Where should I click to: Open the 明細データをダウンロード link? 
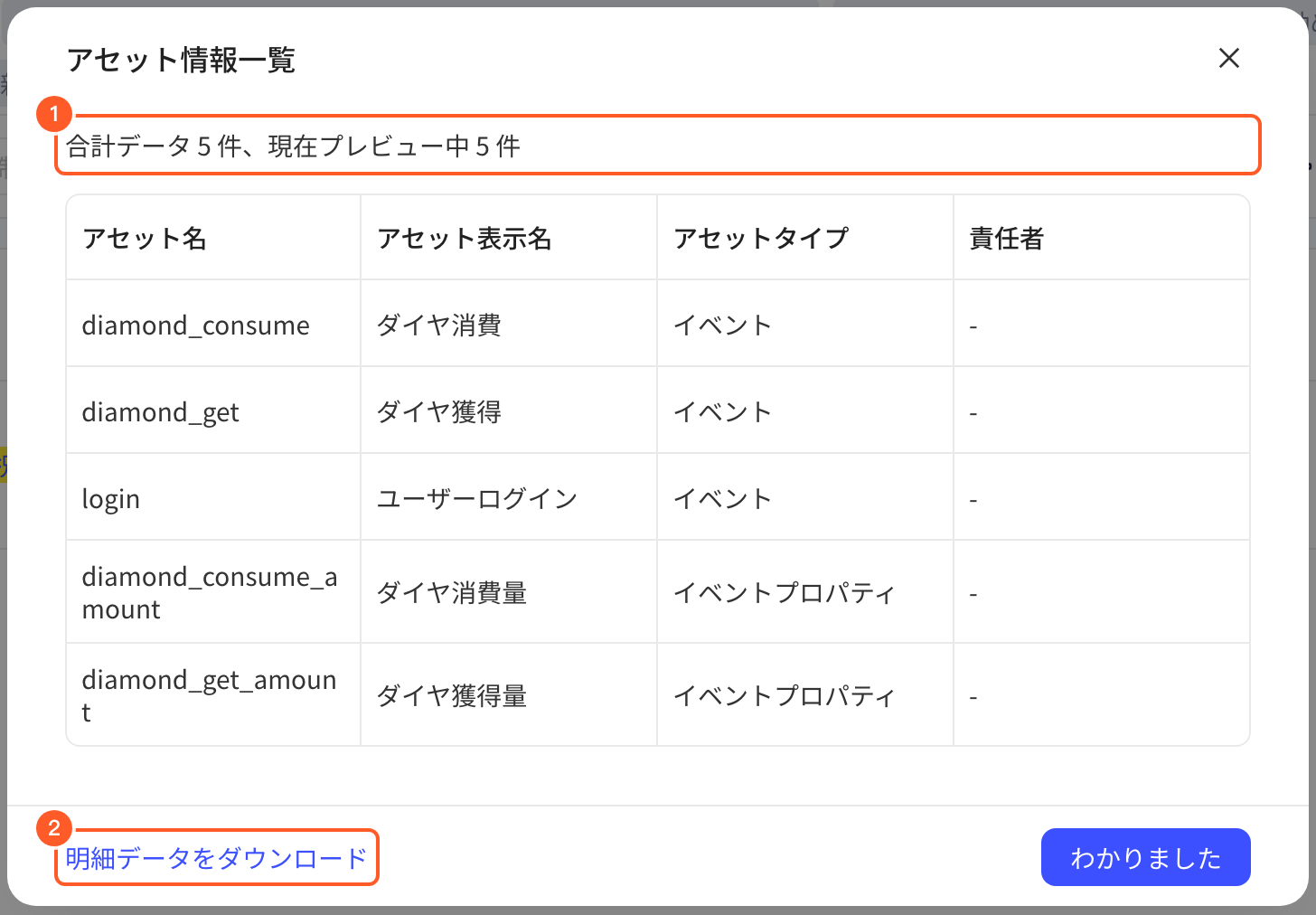216,858
